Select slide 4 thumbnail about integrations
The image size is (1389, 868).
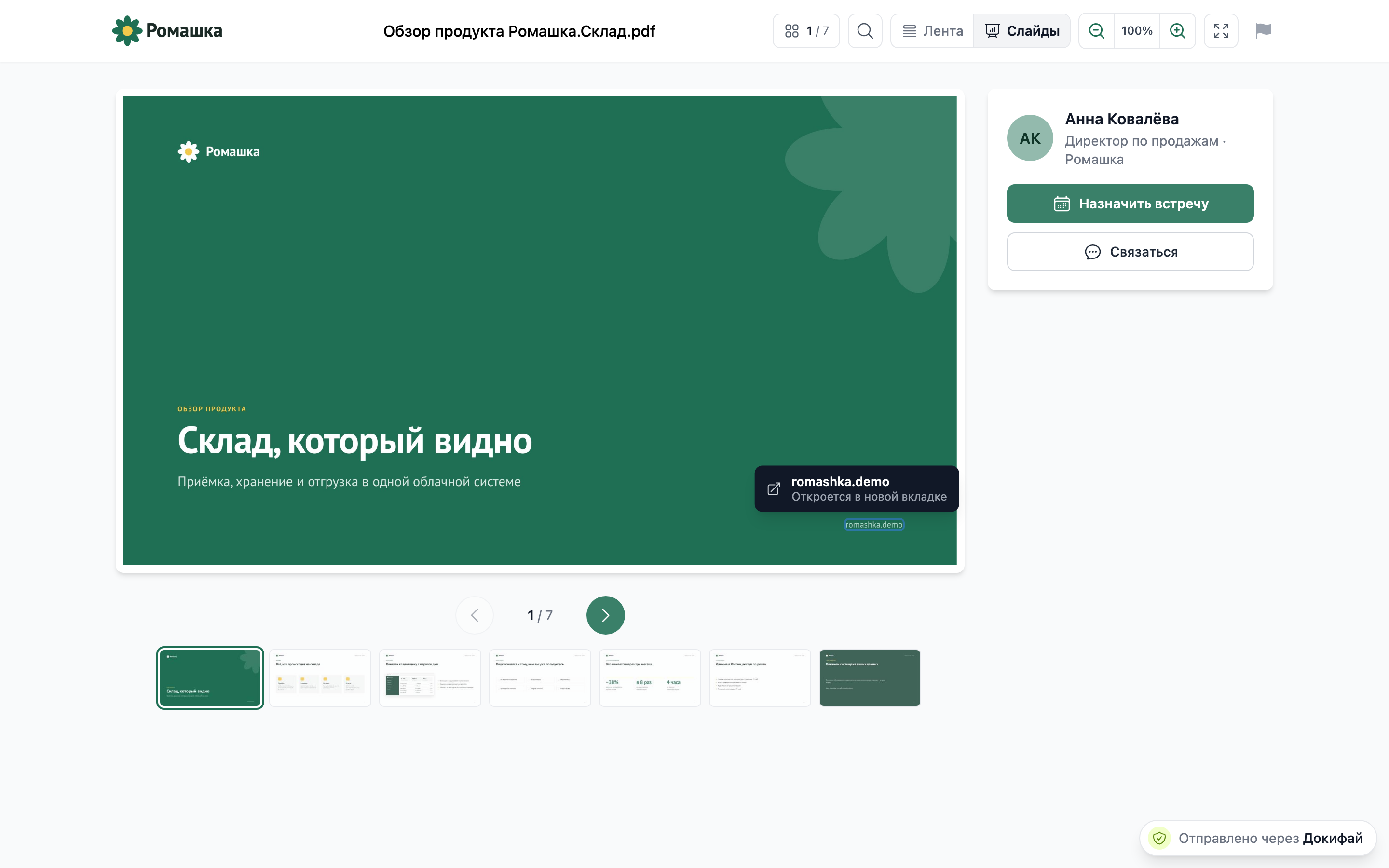click(540, 678)
